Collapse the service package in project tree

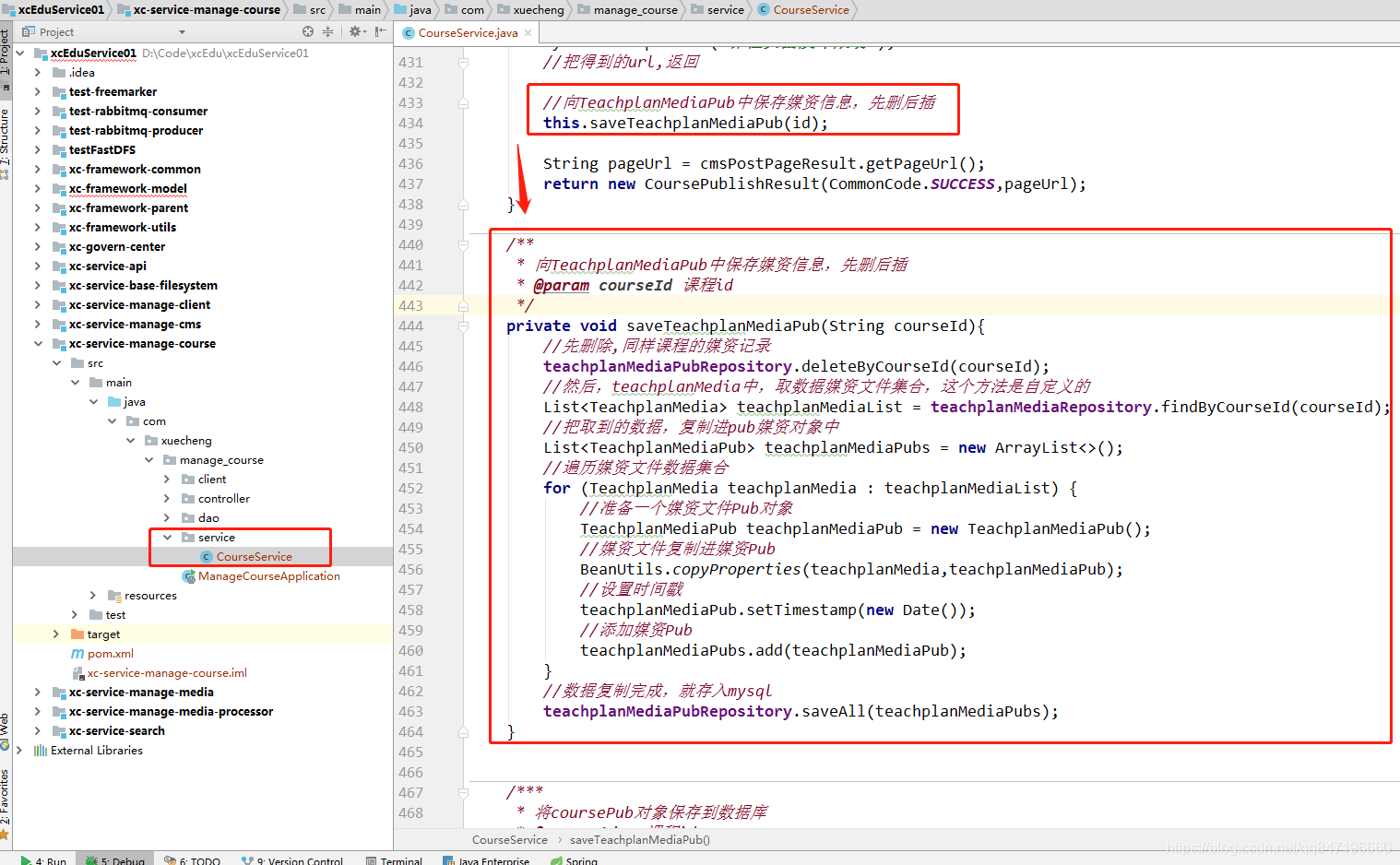[167, 537]
